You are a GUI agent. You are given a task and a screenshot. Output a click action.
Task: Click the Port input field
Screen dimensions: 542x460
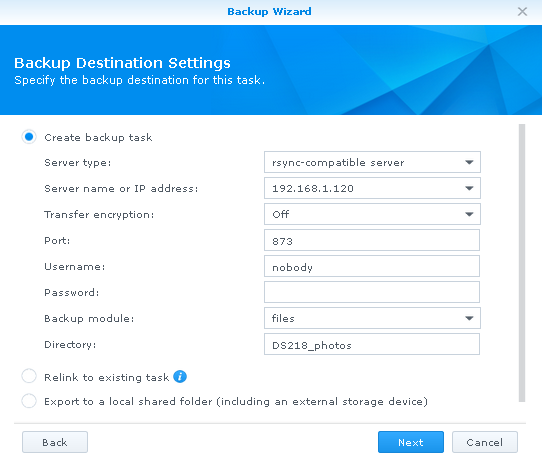372,240
